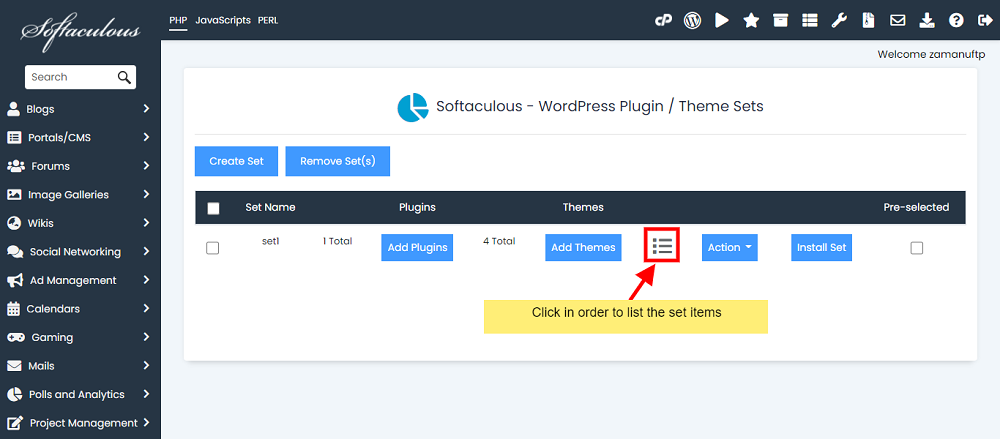Image resolution: width=1000 pixels, height=439 pixels.
Task: Click the Image Galleries picture icon
Action: coord(14,195)
